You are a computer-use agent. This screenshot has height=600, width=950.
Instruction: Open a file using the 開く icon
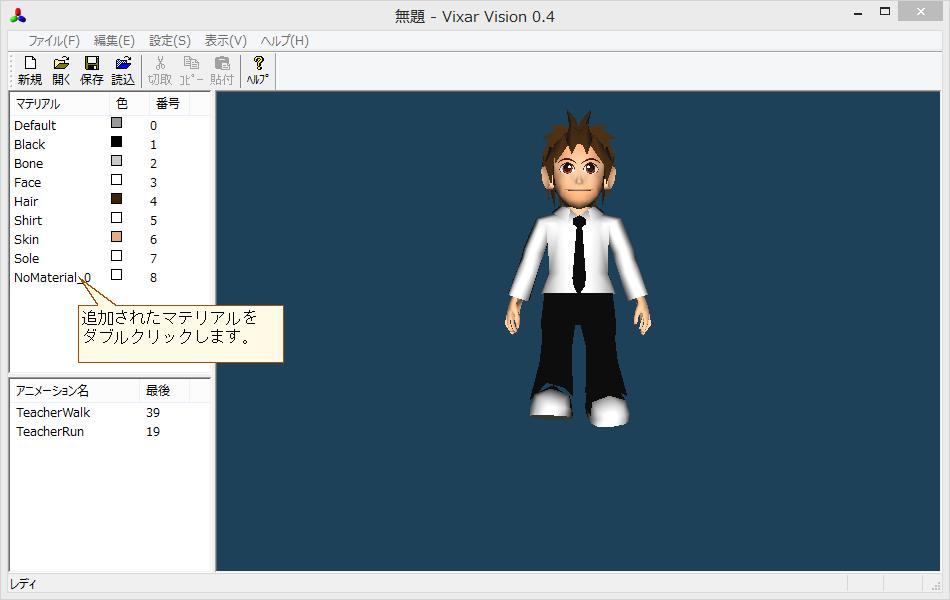coord(60,68)
